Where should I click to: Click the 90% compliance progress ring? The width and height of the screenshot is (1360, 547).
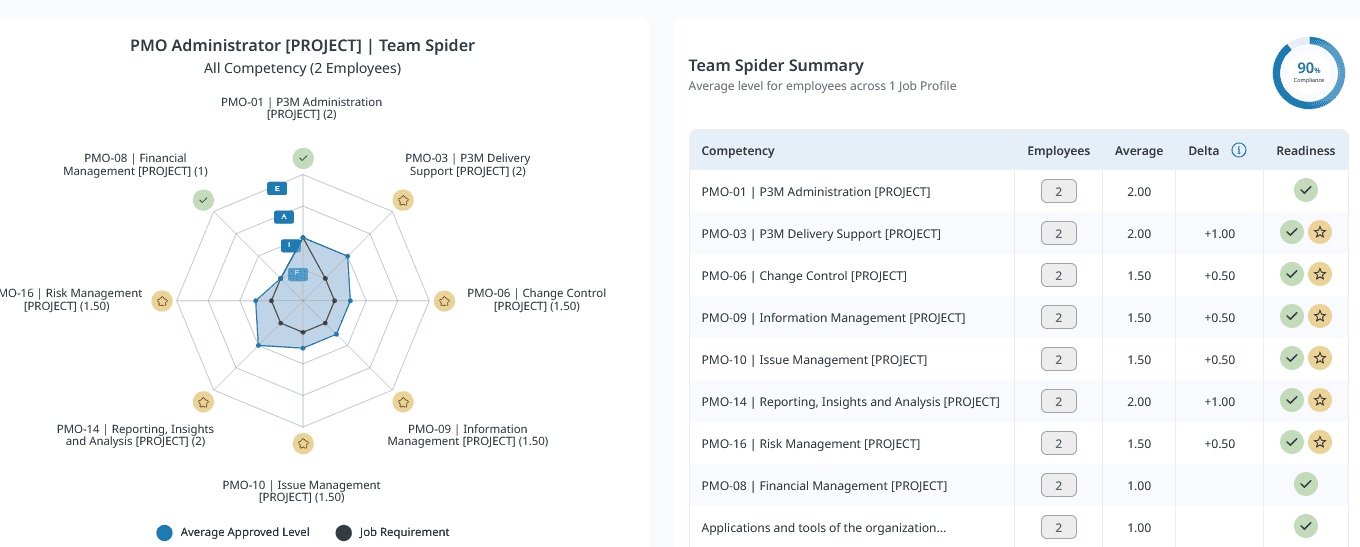pyautogui.click(x=1309, y=73)
